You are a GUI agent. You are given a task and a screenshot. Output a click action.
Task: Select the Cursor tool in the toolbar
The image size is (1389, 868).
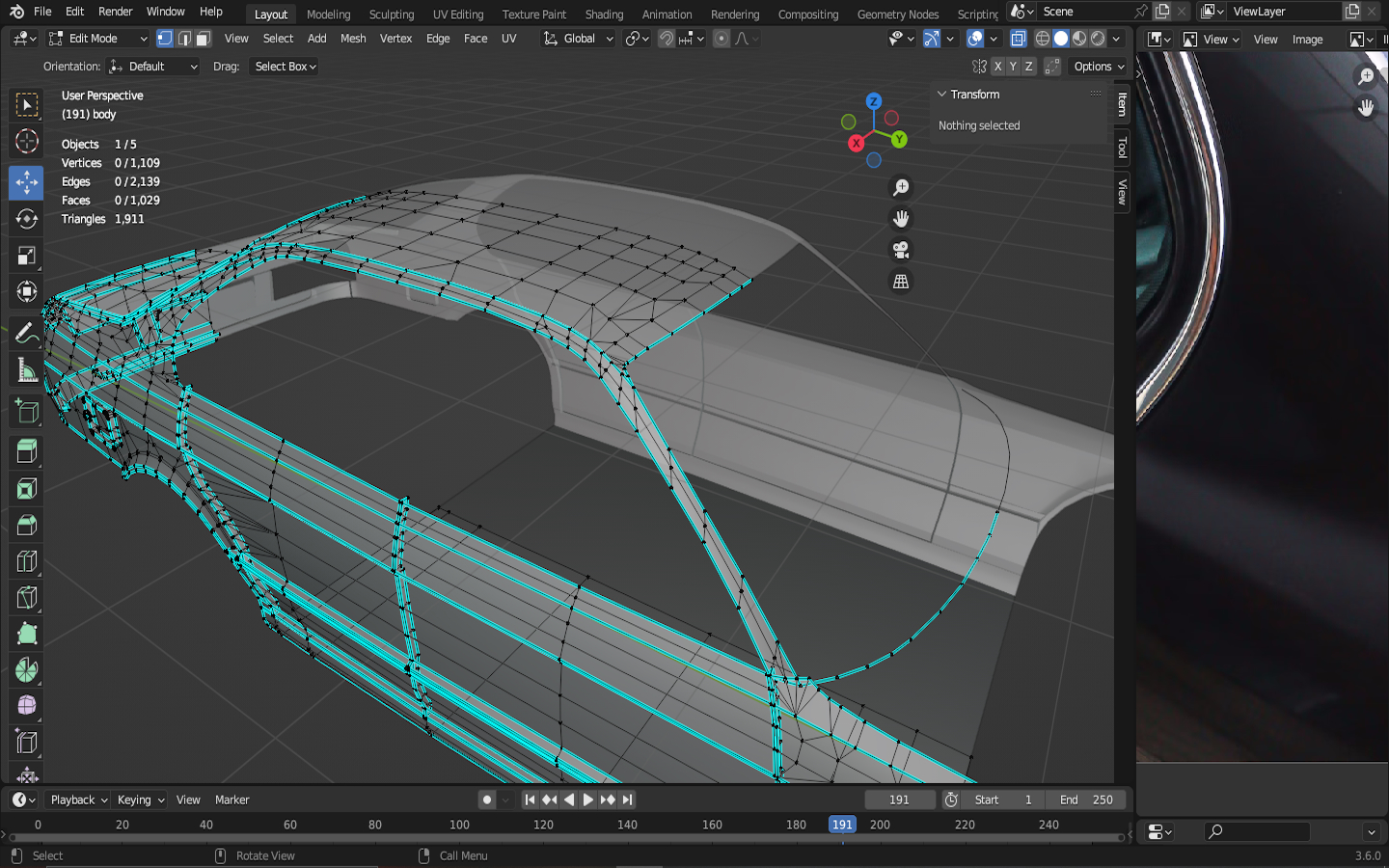point(26,141)
